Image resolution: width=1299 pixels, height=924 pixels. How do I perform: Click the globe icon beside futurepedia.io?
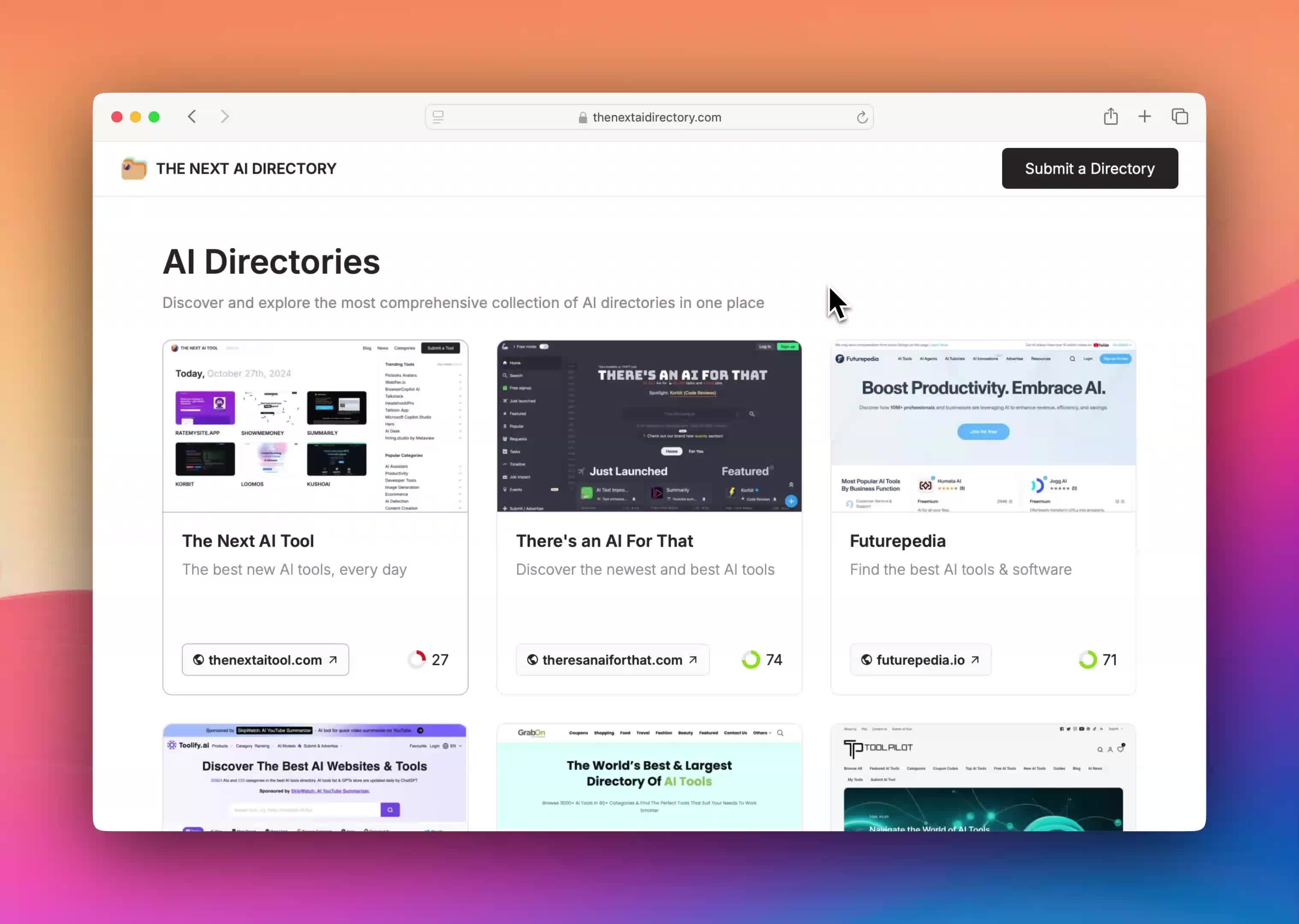click(866, 660)
